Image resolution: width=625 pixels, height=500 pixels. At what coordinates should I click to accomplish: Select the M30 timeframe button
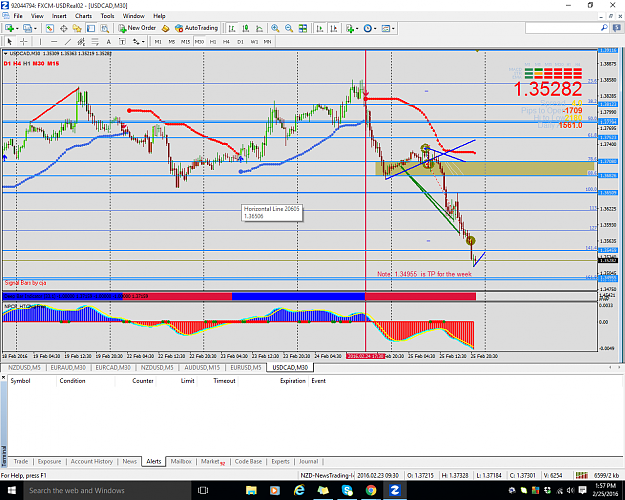click(199, 41)
